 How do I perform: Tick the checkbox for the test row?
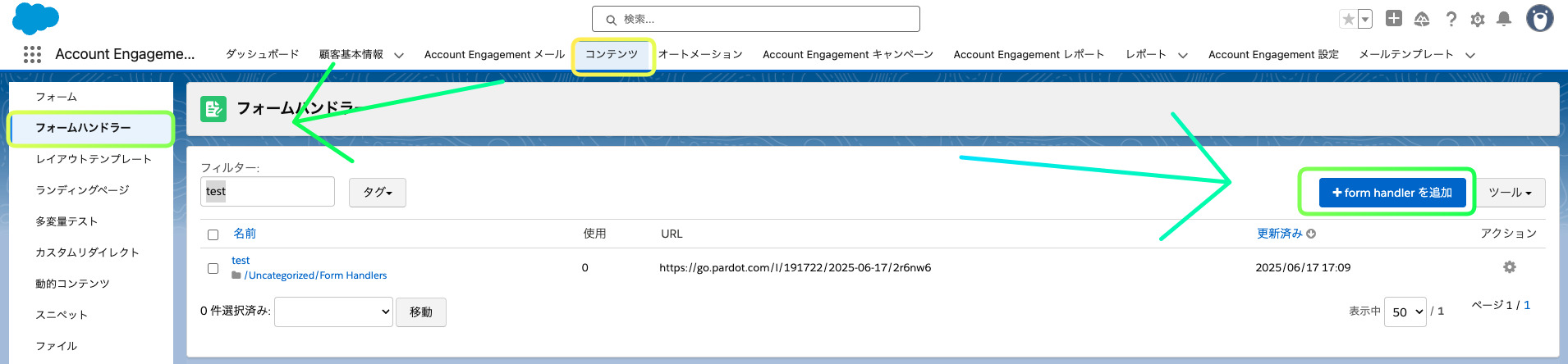pyautogui.click(x=213, y=268)
